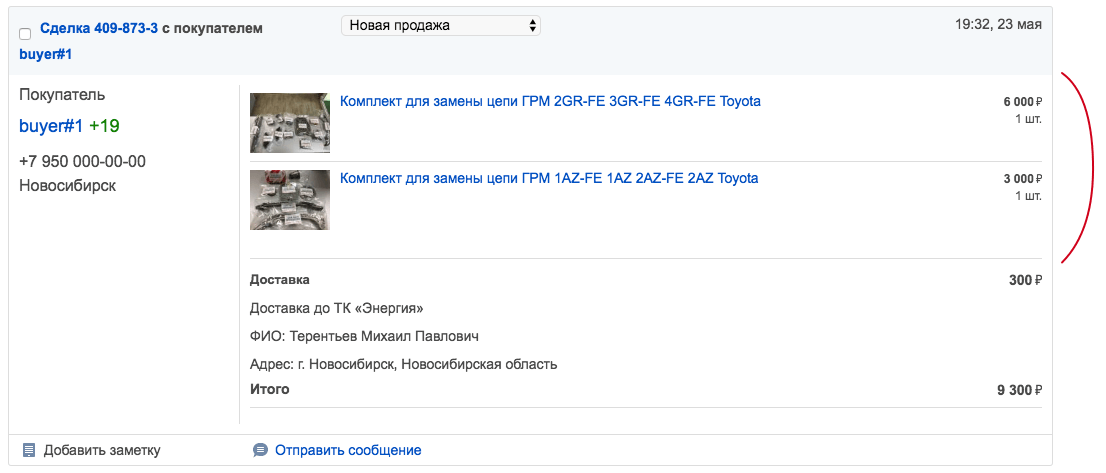The image size is (1106, 473).
Task: Open the Новая продажа status dropdown
Action: tap(441, 26)
